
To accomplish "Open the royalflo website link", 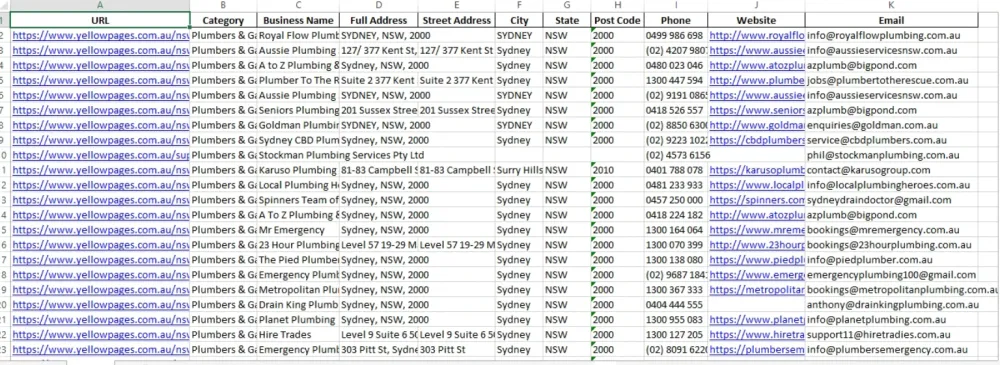I will click(757, 35).
